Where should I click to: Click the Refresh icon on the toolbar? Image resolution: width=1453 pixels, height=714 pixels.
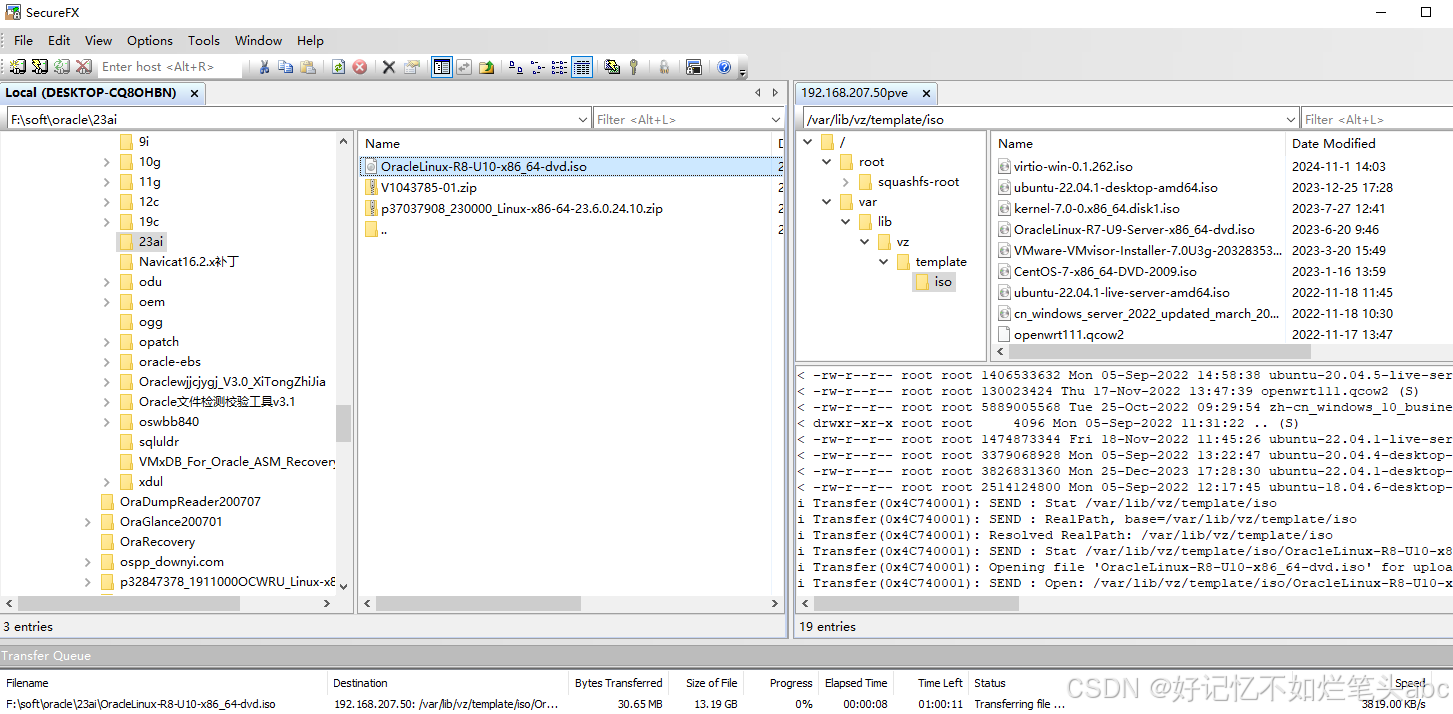click(x=338, y=67)
